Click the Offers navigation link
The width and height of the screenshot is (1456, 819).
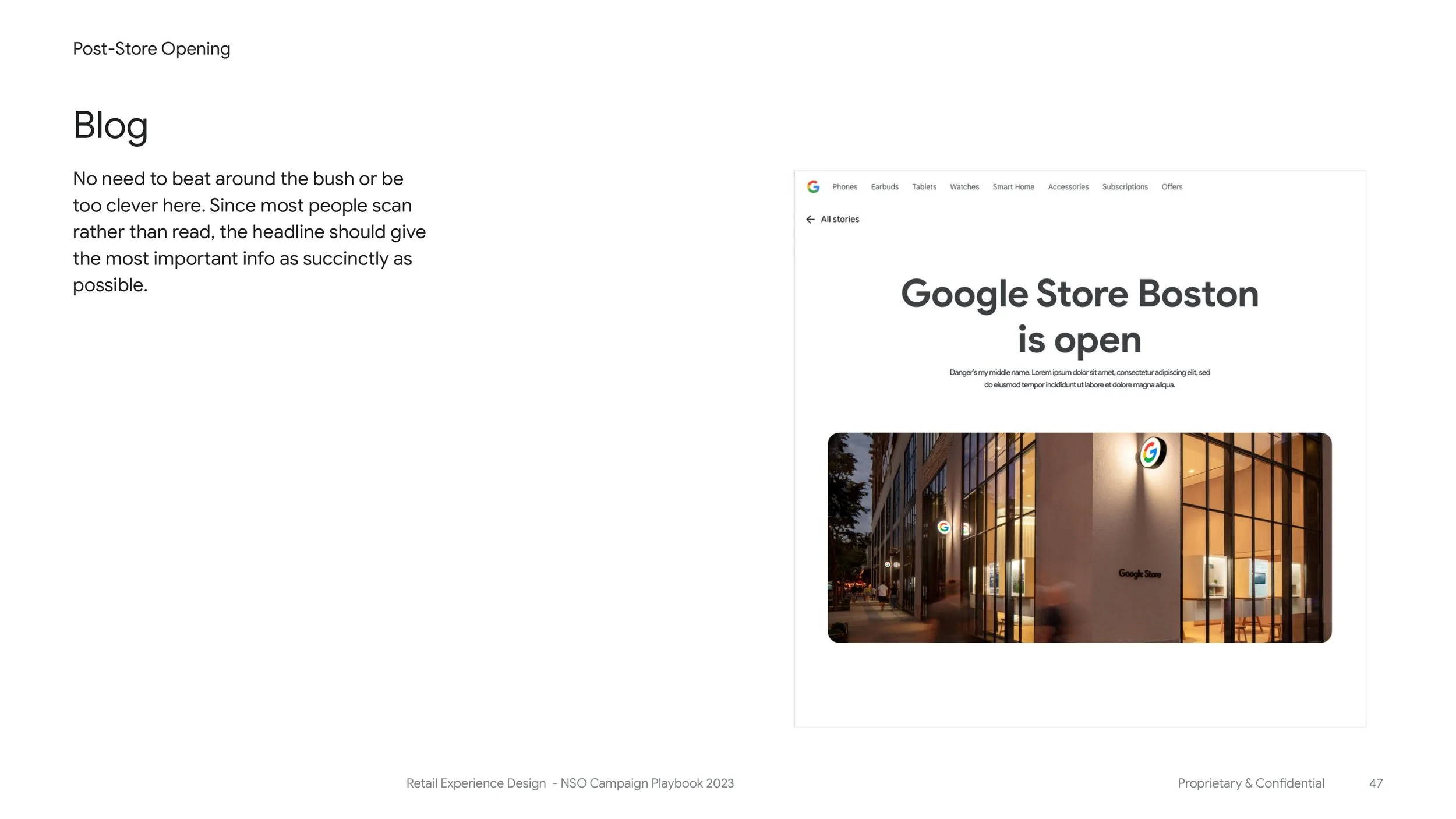[x=1171, y=187]
